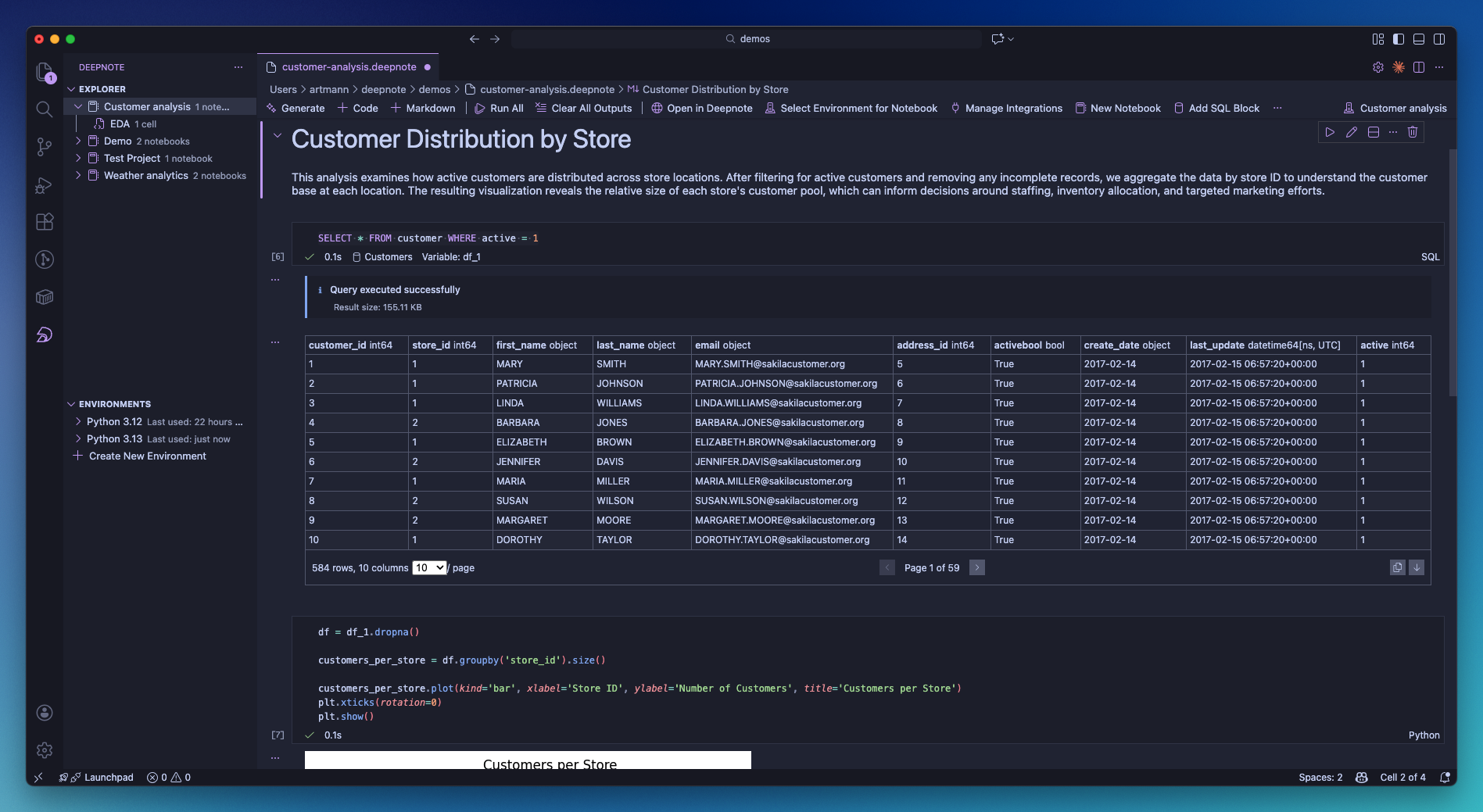Open the Run and Debug view
The height and width of the screenshot is (812, 1483).
pos(45,185)
